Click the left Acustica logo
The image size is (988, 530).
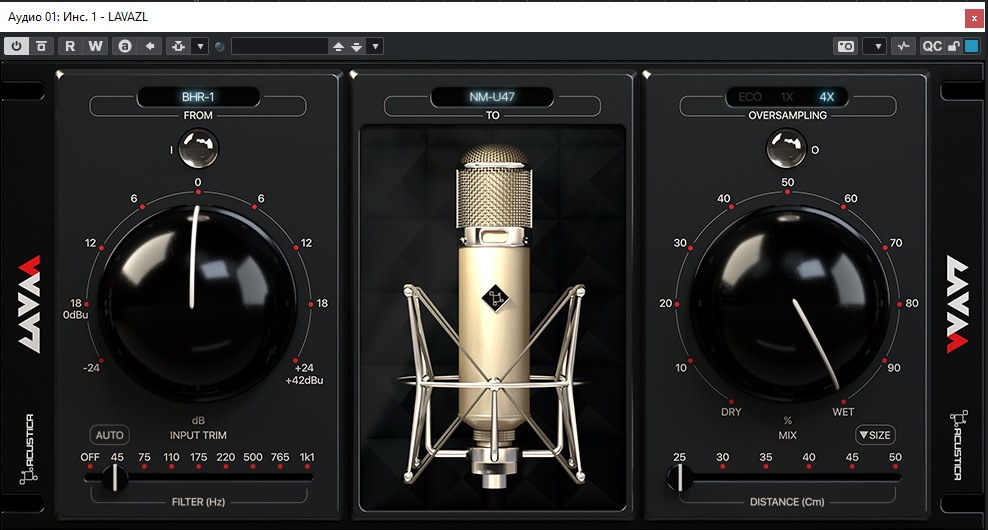click(x=28, y=449)
